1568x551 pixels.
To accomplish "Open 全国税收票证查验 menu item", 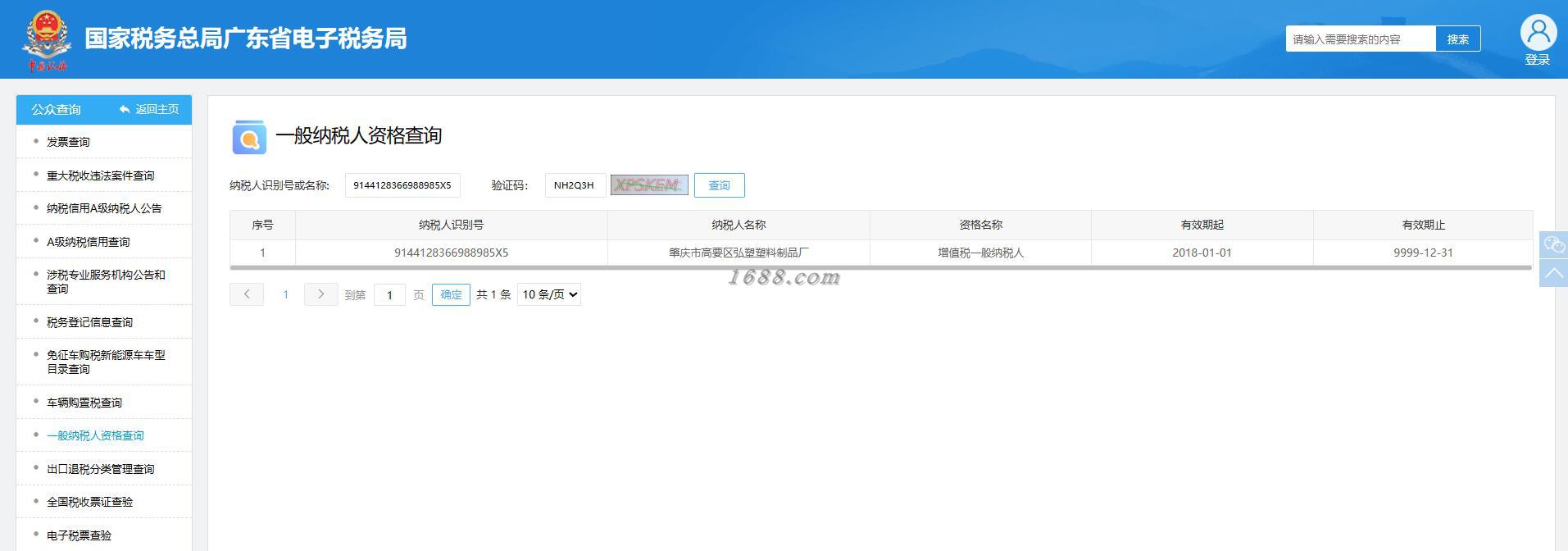I will [89, 502].
